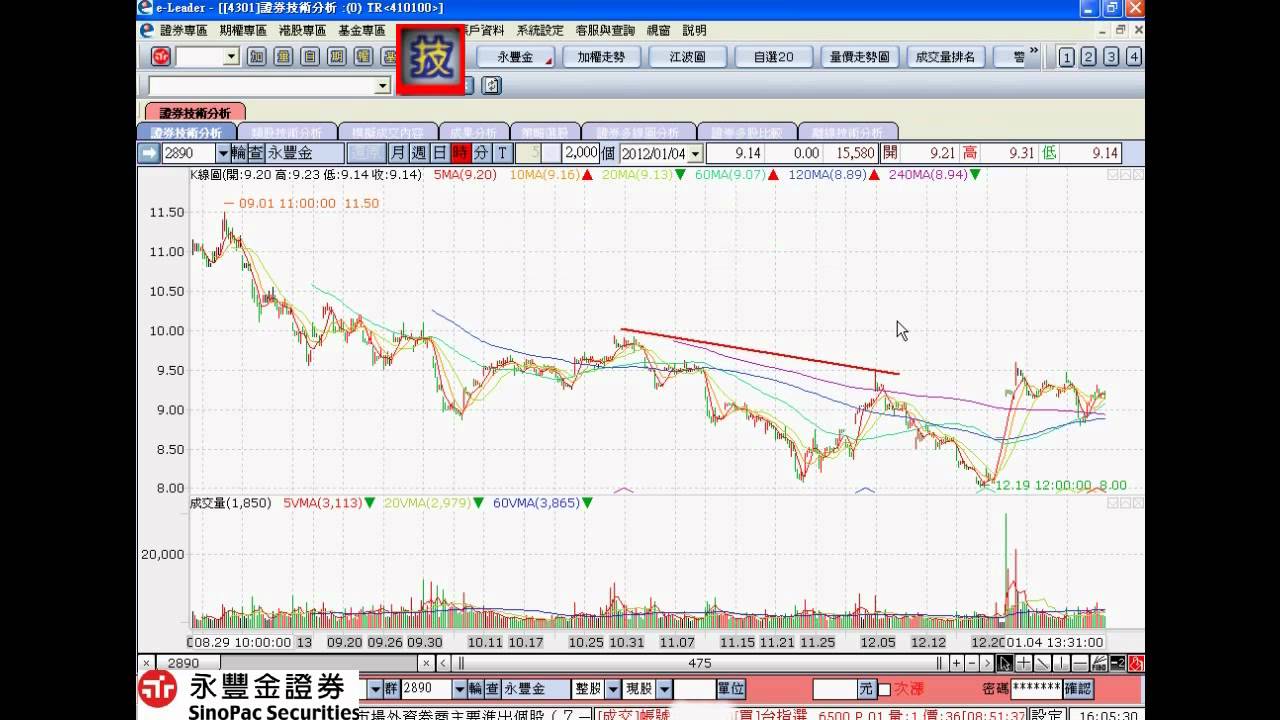Select the 時 hourly period button

pos(460,153)
